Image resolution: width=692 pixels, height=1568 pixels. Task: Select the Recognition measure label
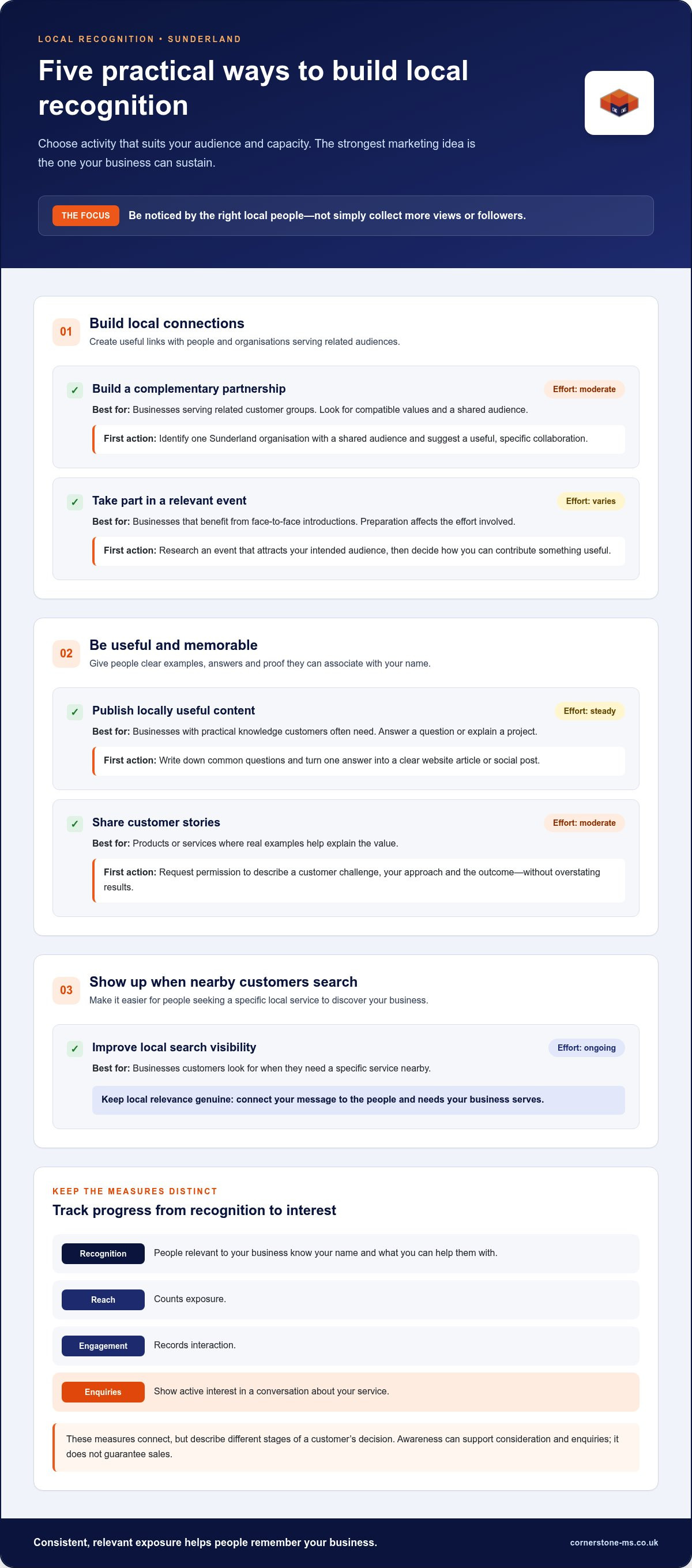(103, 1253)
